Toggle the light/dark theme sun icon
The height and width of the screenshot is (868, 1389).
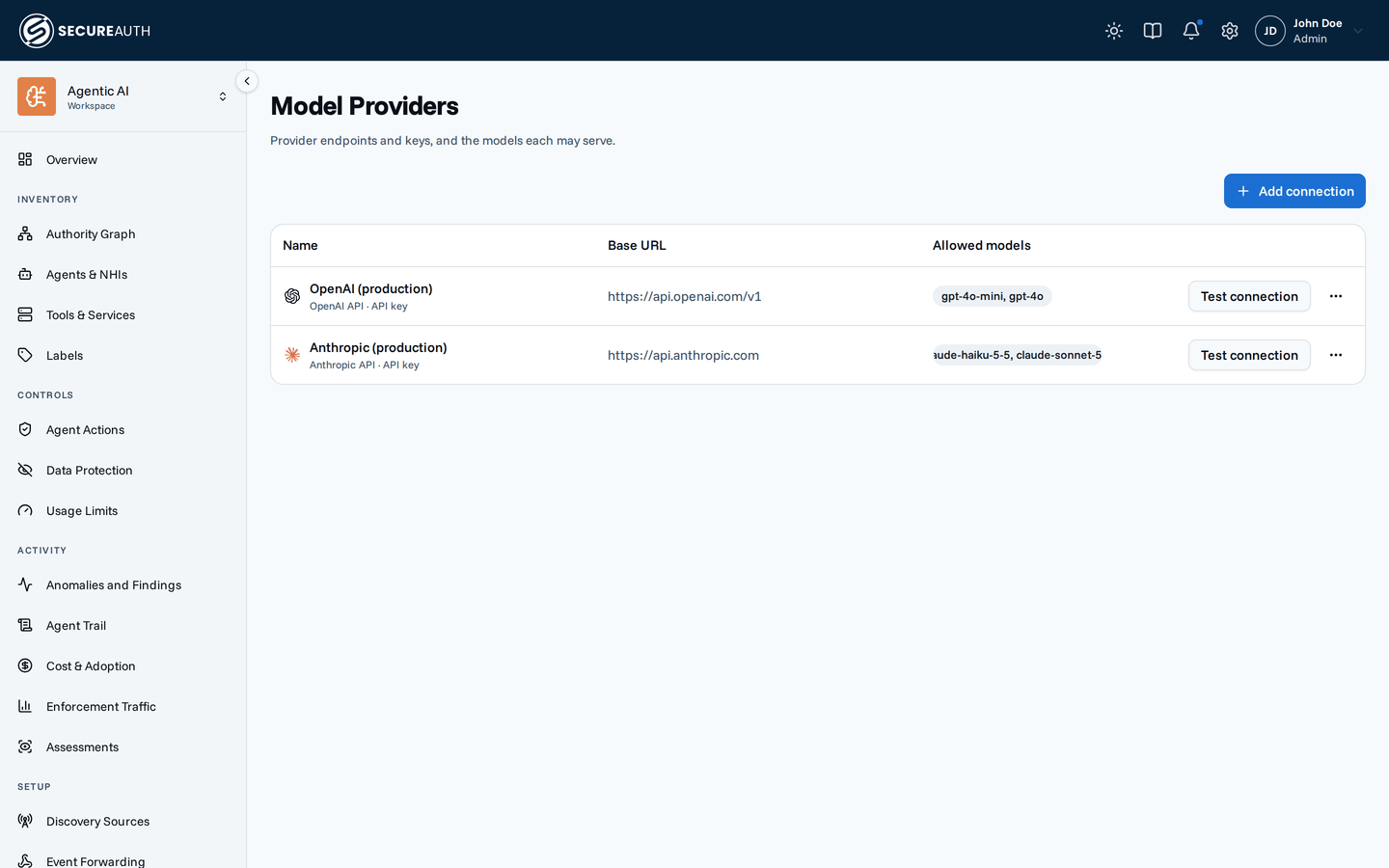tap(1114, 31)
